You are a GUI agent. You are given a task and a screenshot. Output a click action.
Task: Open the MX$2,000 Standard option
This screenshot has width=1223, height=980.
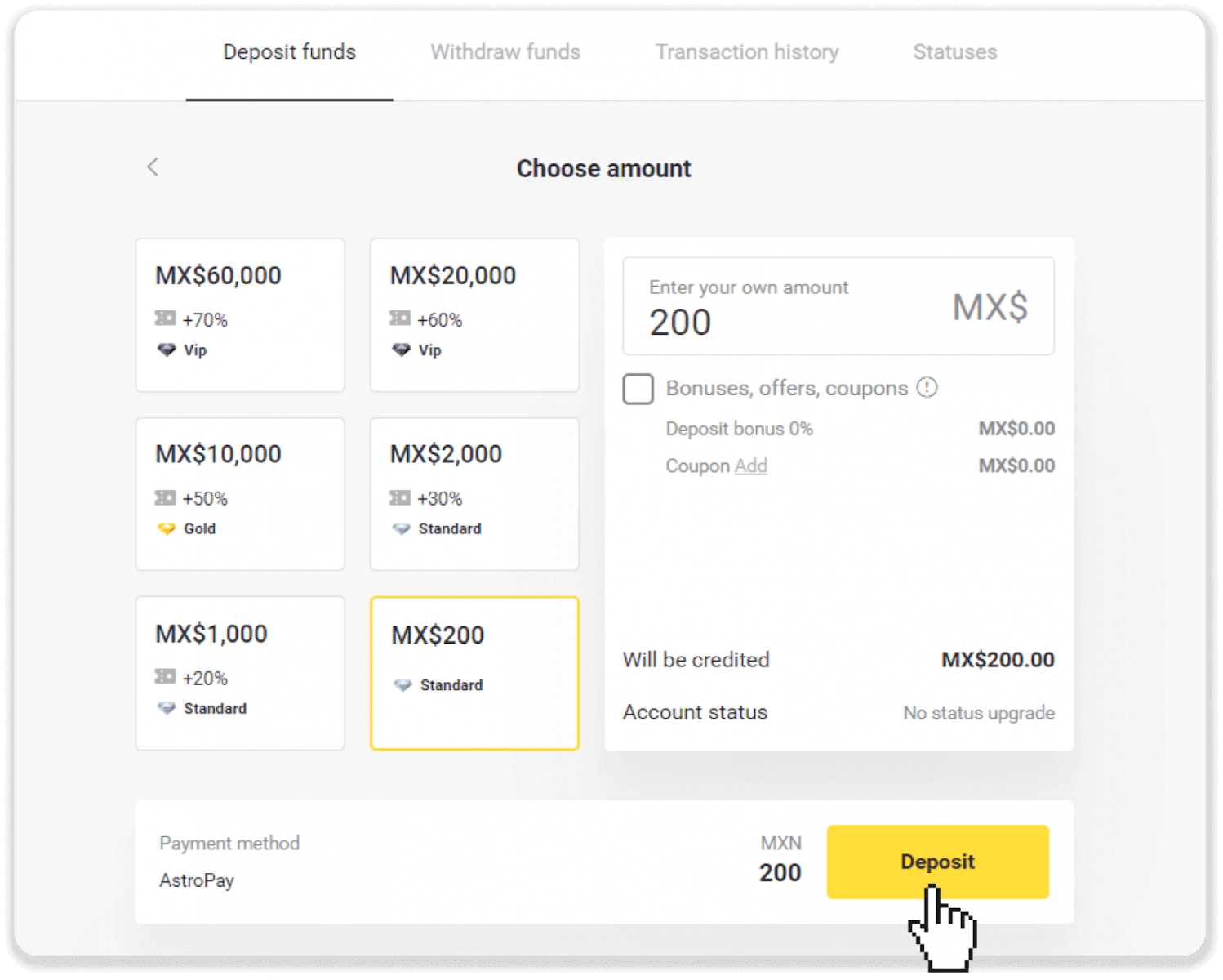tap(474, 493)
